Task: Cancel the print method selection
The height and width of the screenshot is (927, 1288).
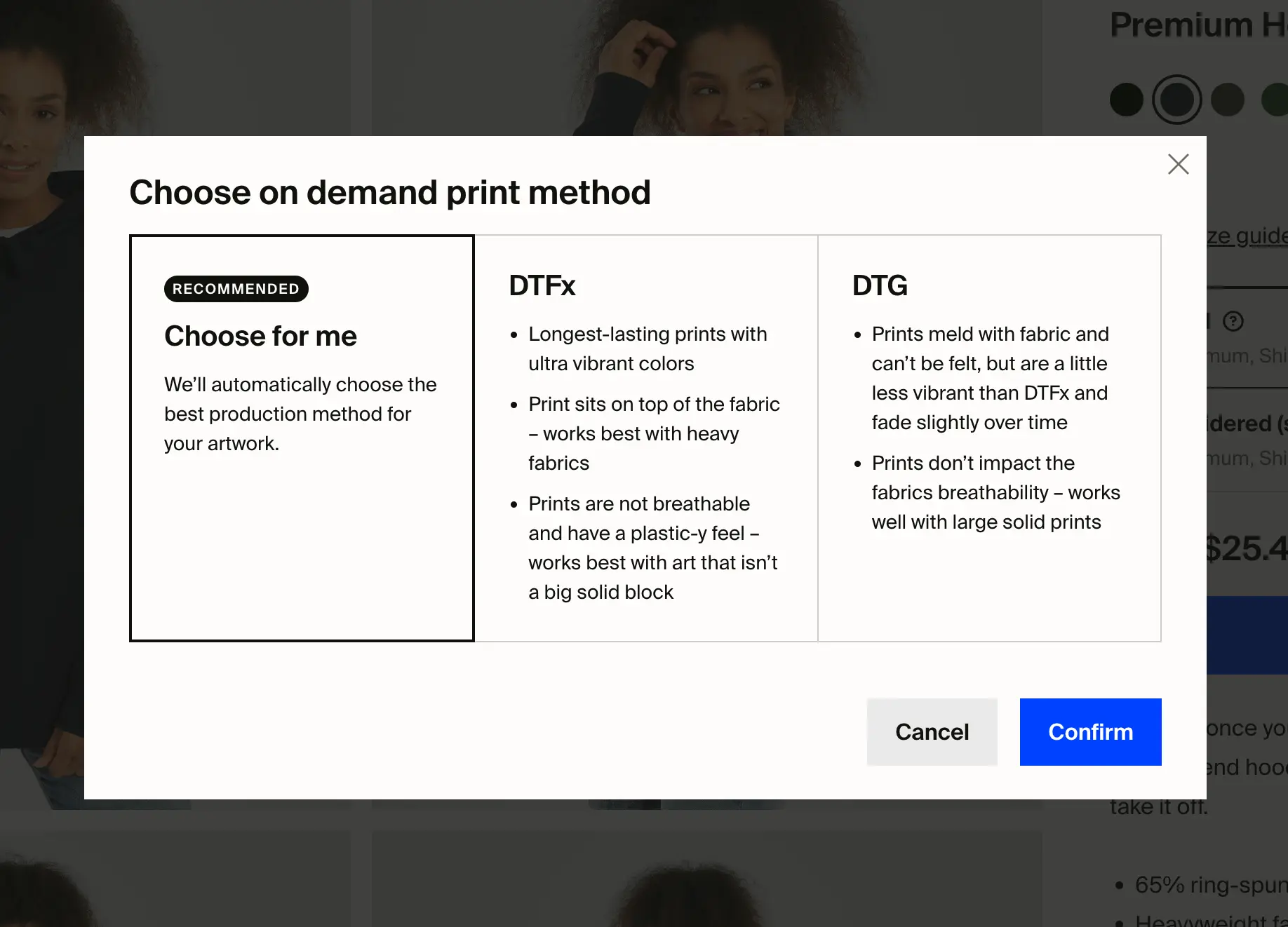Action: [x=932, y=731]
